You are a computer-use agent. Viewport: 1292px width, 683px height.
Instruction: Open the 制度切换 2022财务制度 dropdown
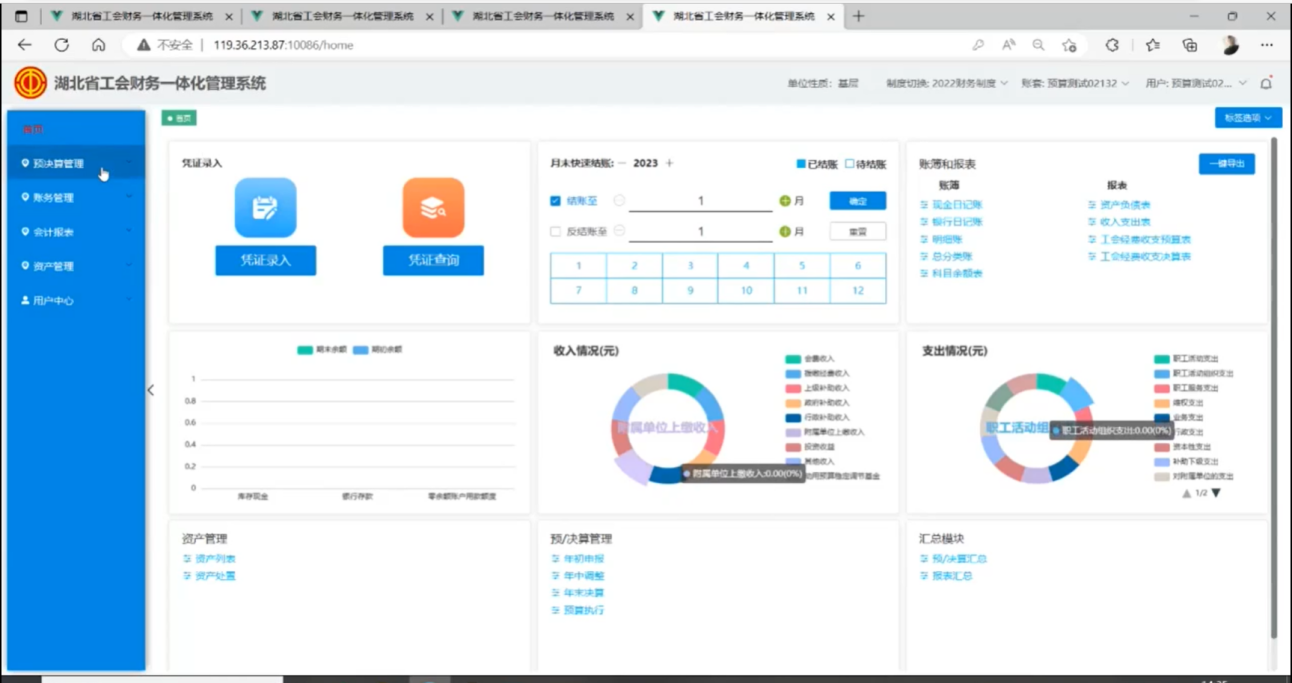pos(946,83)
